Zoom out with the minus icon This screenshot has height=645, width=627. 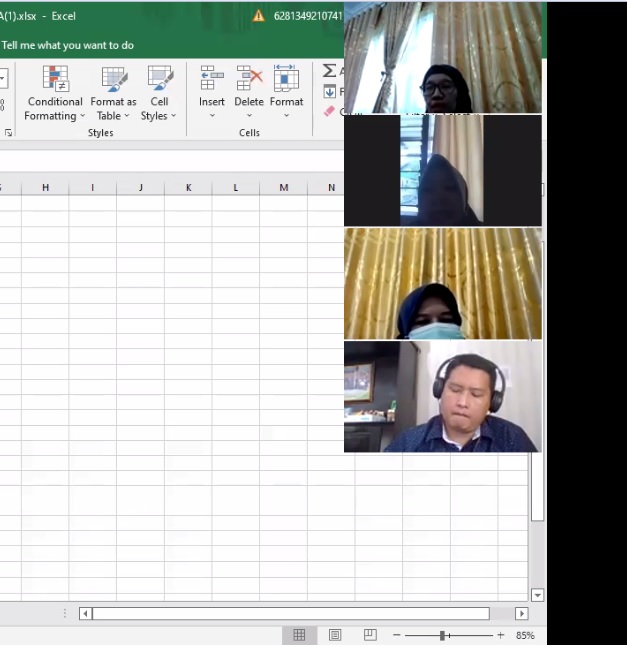(397, 635)
